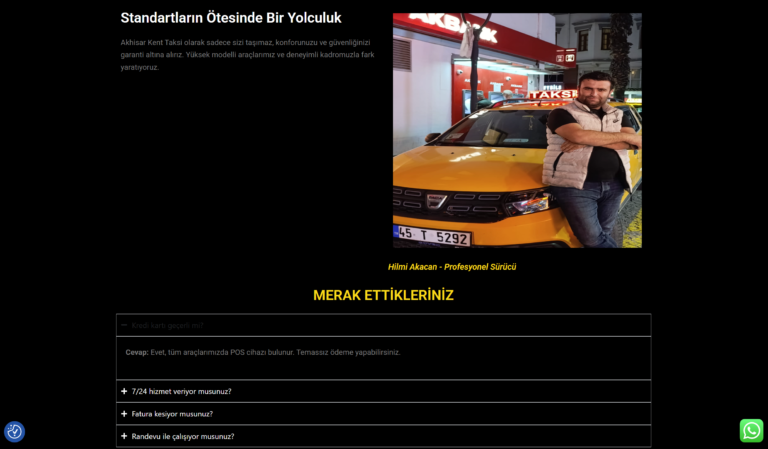Expand "Randevu ile çalışıyor musunuz?" question
Image resolution: width=768 pixels, height=449 pixels.
(x=183, y=436)
